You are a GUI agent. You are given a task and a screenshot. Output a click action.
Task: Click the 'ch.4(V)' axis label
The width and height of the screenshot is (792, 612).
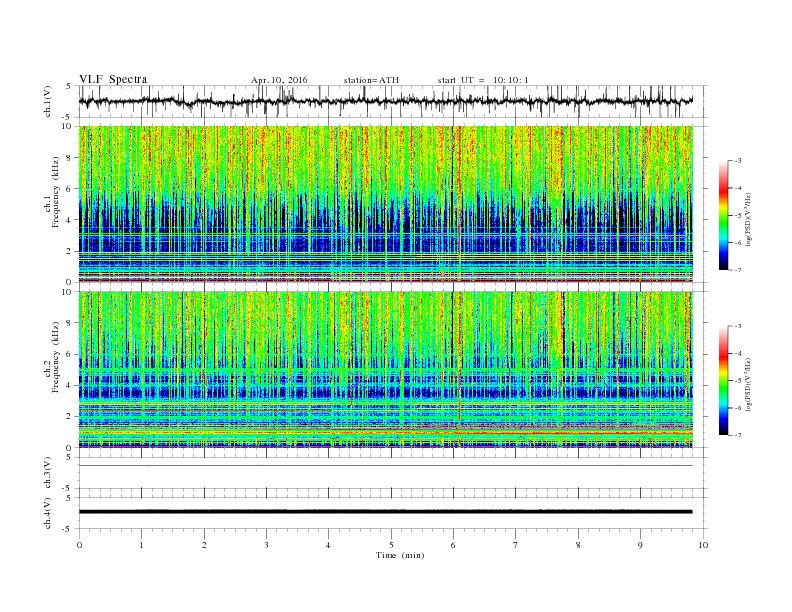[48, 513]
